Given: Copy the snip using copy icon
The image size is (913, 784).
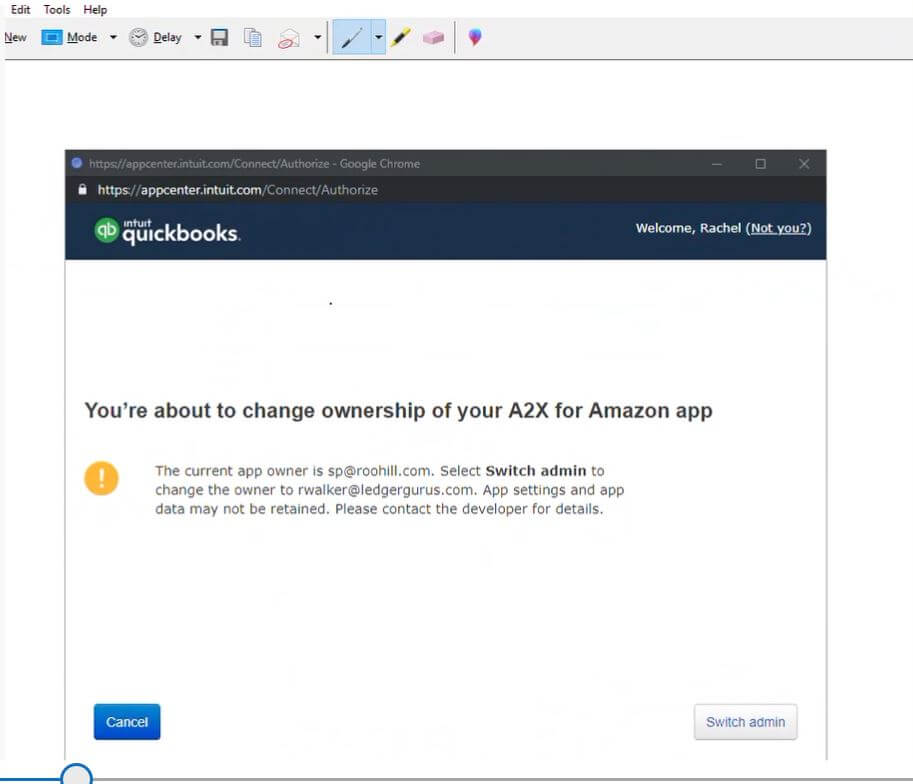Looking at the screenshot, I should [x=253, y=37].
